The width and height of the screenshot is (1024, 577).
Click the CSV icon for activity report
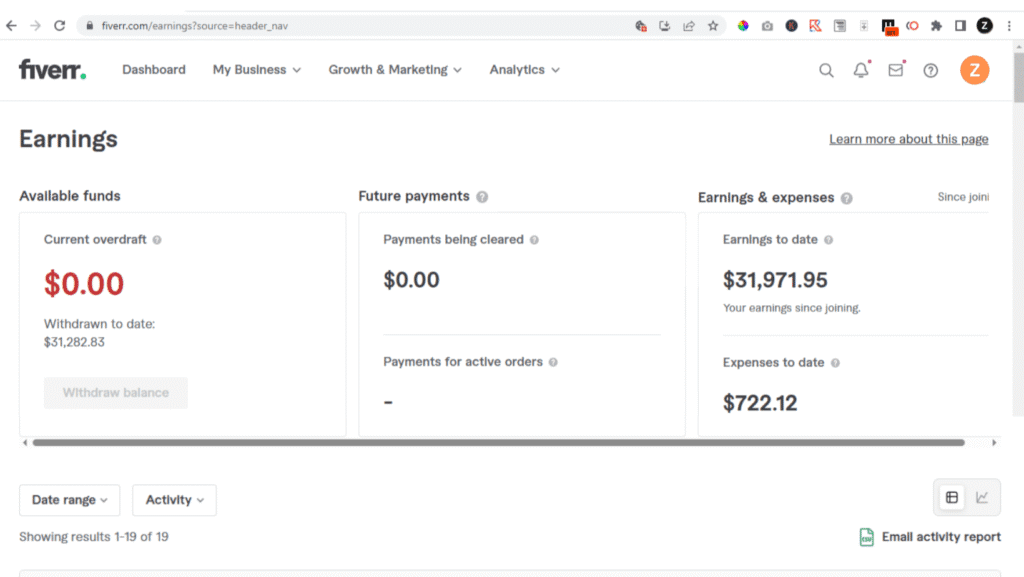coord(867,537)
